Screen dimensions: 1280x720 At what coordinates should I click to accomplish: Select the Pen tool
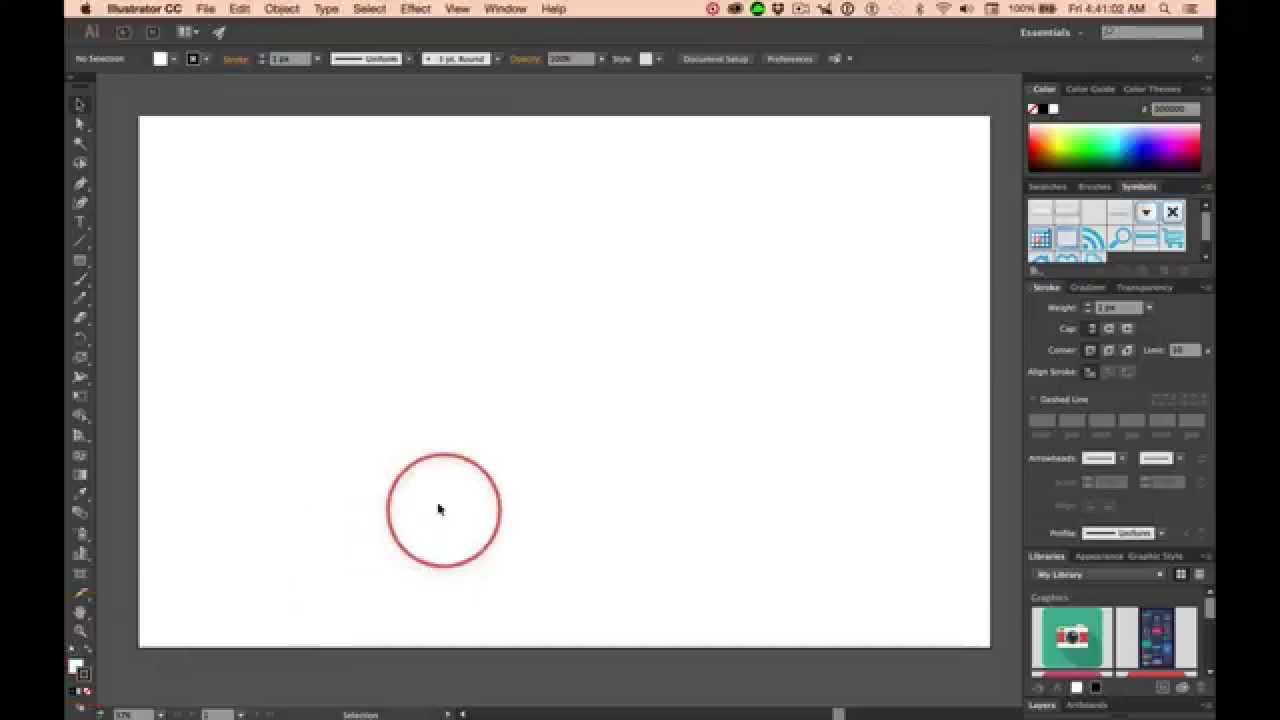(x=80, y=183)
